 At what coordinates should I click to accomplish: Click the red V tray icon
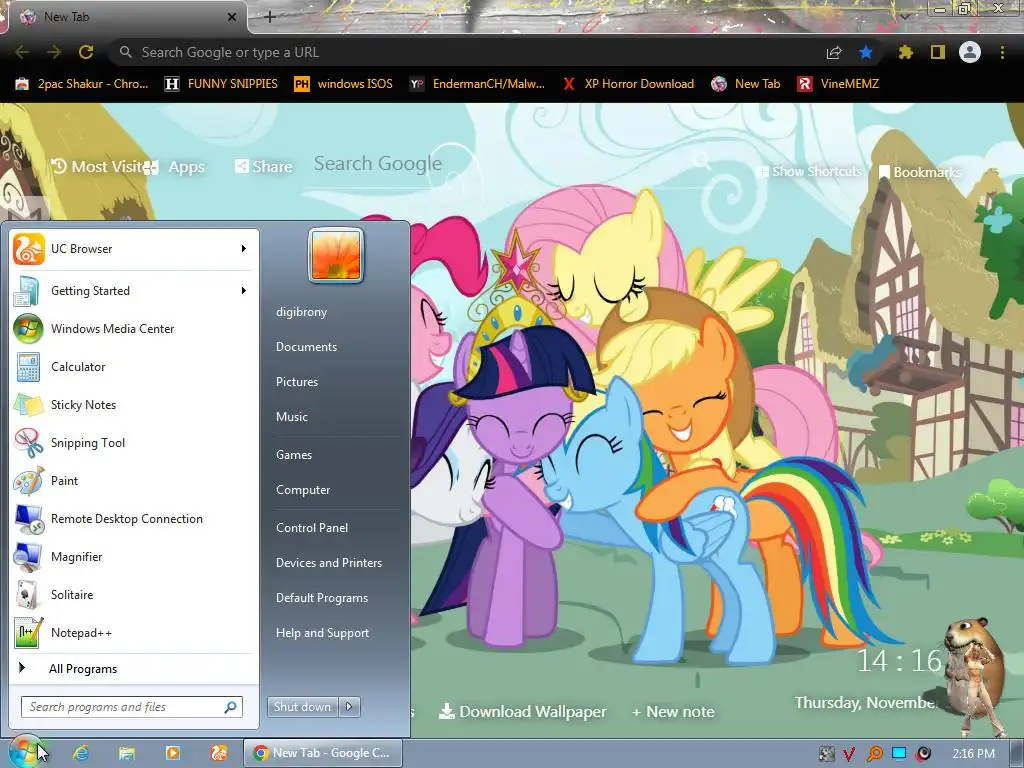849,754
